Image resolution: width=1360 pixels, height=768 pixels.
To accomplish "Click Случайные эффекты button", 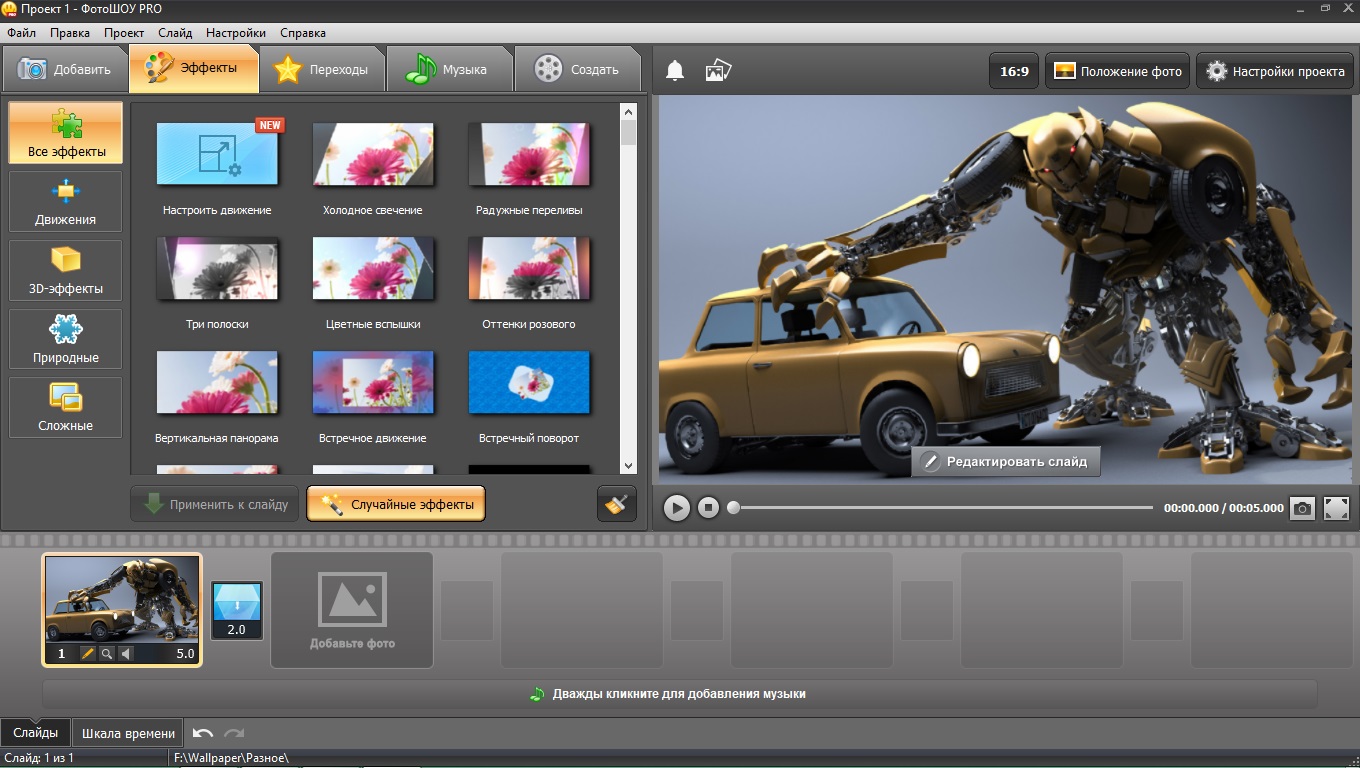I will [x=396, y=504].
